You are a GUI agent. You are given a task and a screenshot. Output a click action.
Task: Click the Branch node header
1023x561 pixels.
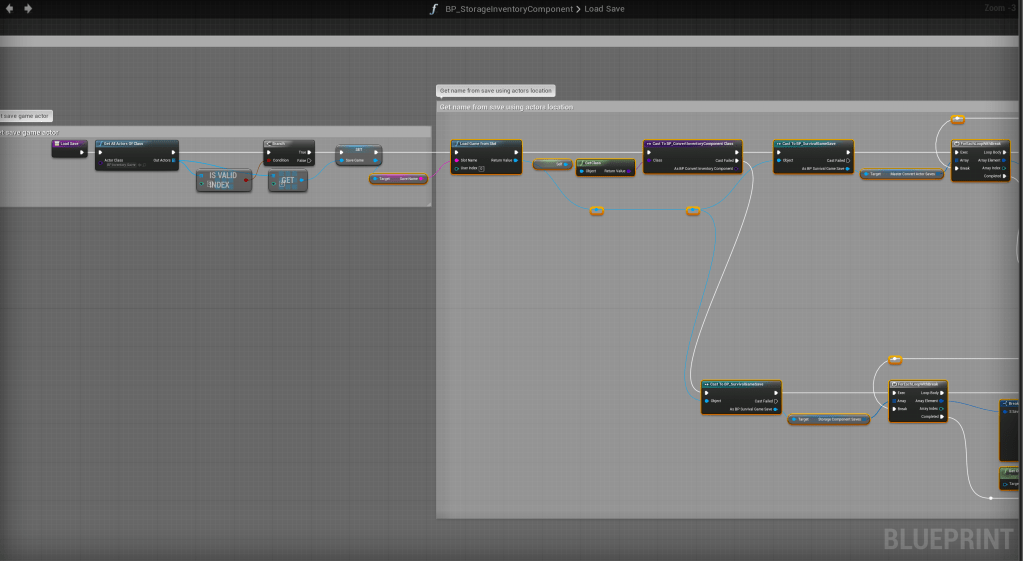click(x=288, y=144)
